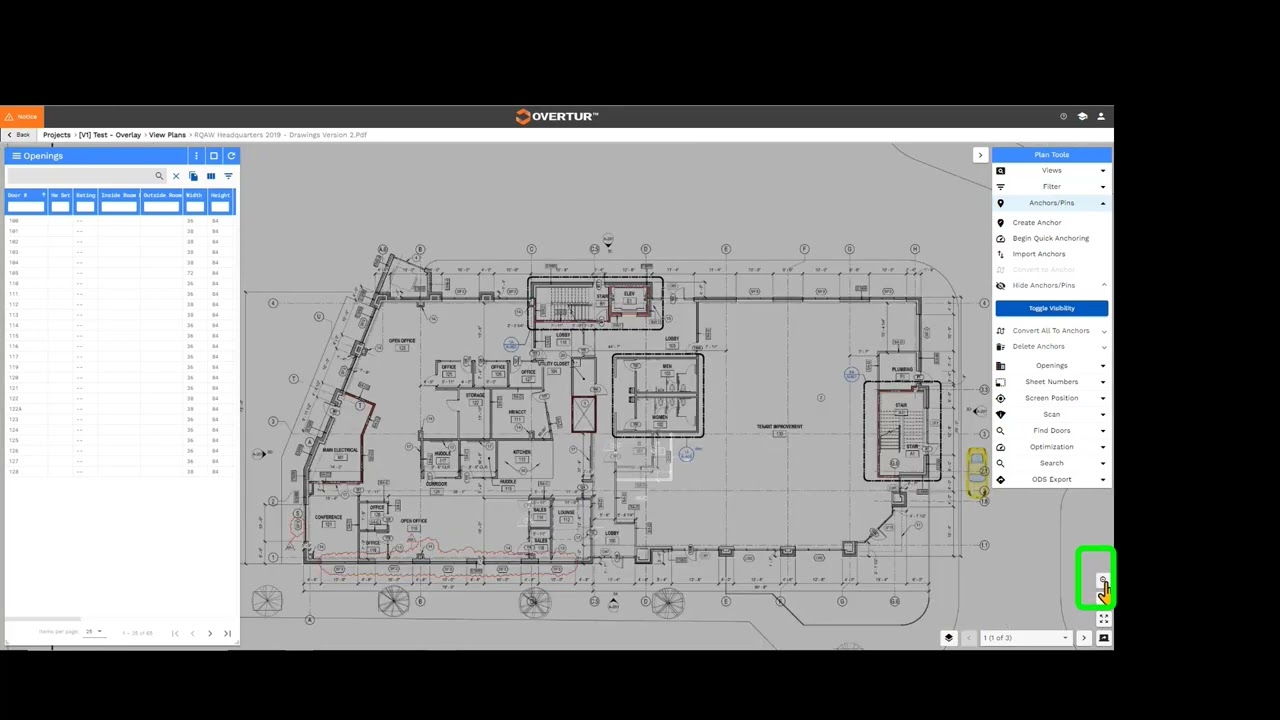Open the View Plans breadcrumb
Image resolution: width=1280 pixels, height=720 pixels.
click(x=167, y=135)
